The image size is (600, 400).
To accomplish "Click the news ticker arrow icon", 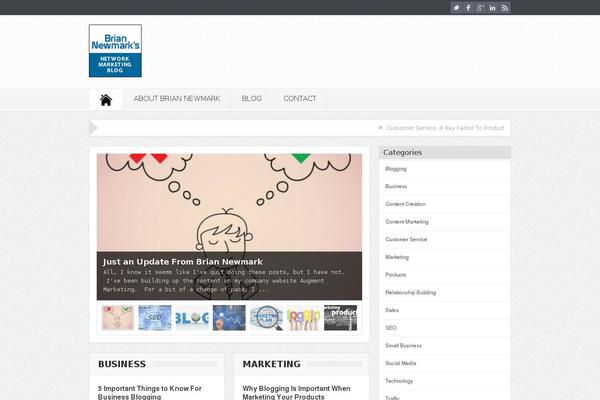I will click(94, 128).
